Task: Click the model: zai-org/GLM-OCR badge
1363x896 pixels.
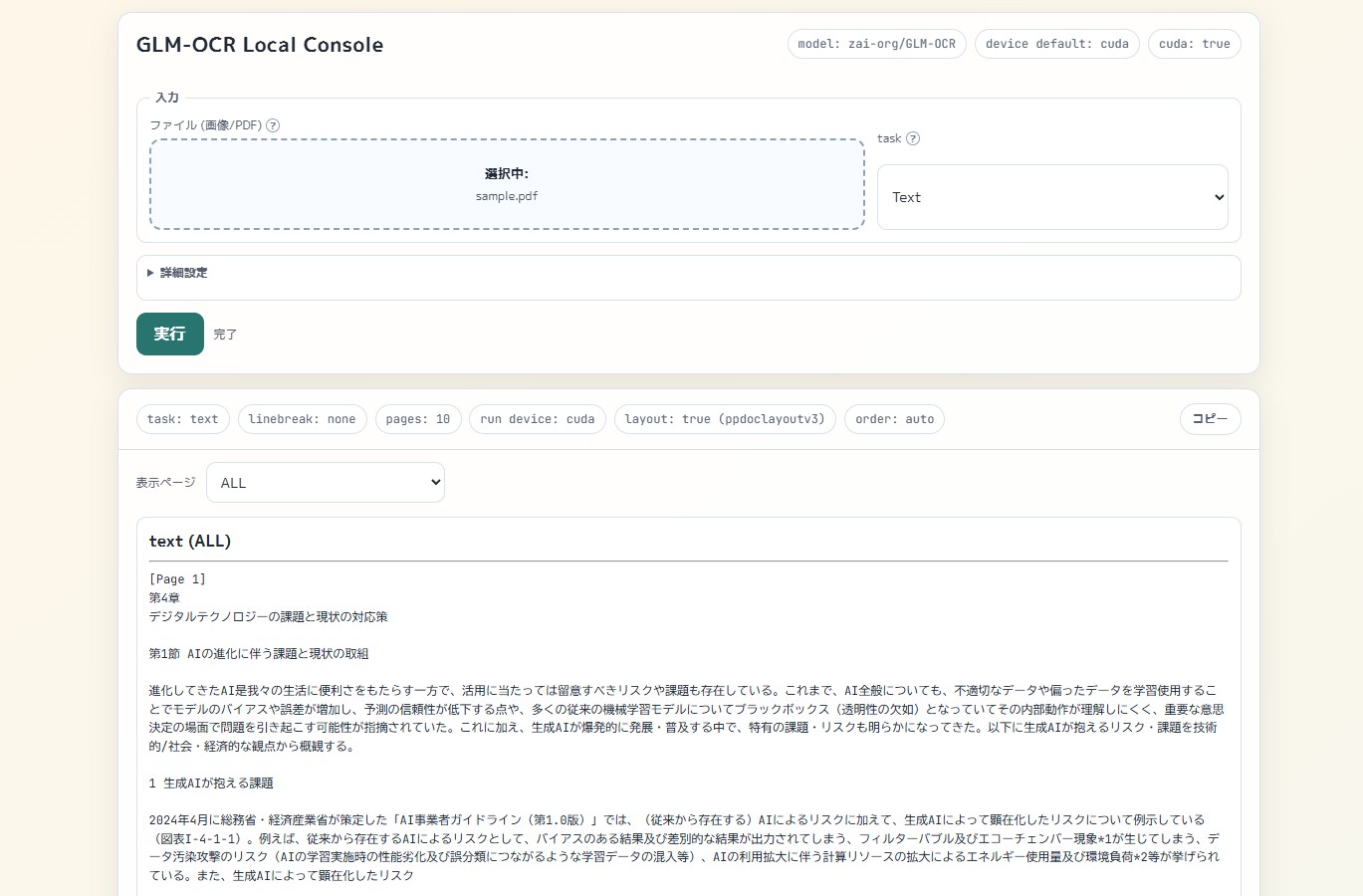Action: click(x=876, y=44)
